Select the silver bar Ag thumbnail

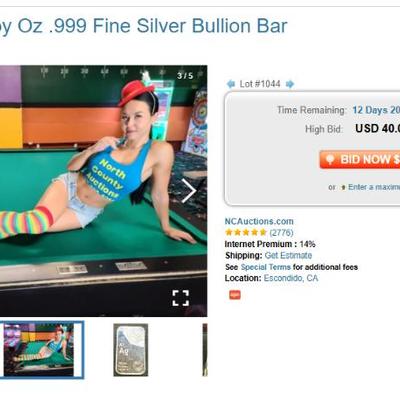click(130, 350)
